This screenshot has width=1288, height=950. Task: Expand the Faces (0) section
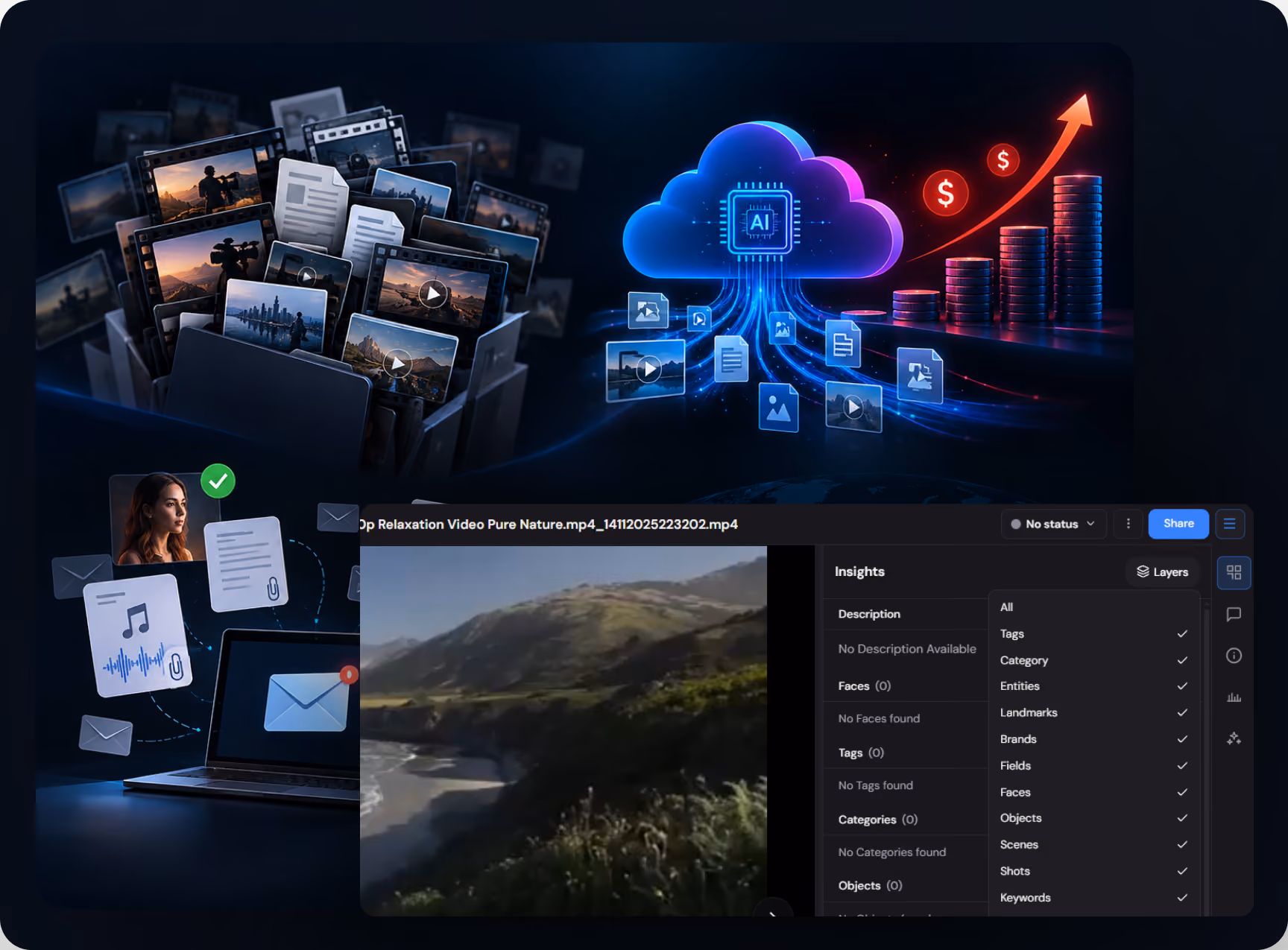(x=906, y=685)
